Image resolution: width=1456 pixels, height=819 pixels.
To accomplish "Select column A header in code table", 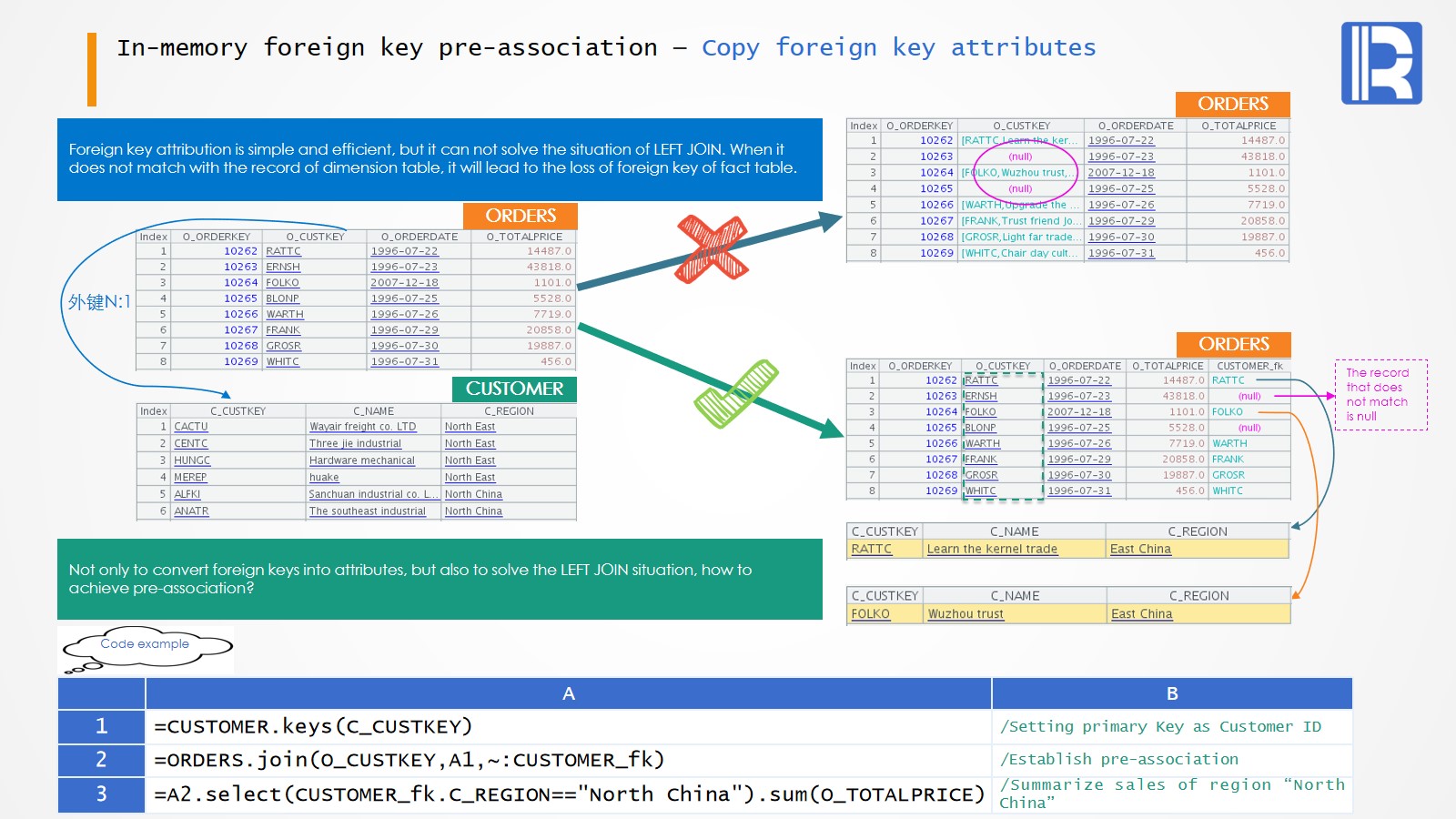I will click(568, 693).
